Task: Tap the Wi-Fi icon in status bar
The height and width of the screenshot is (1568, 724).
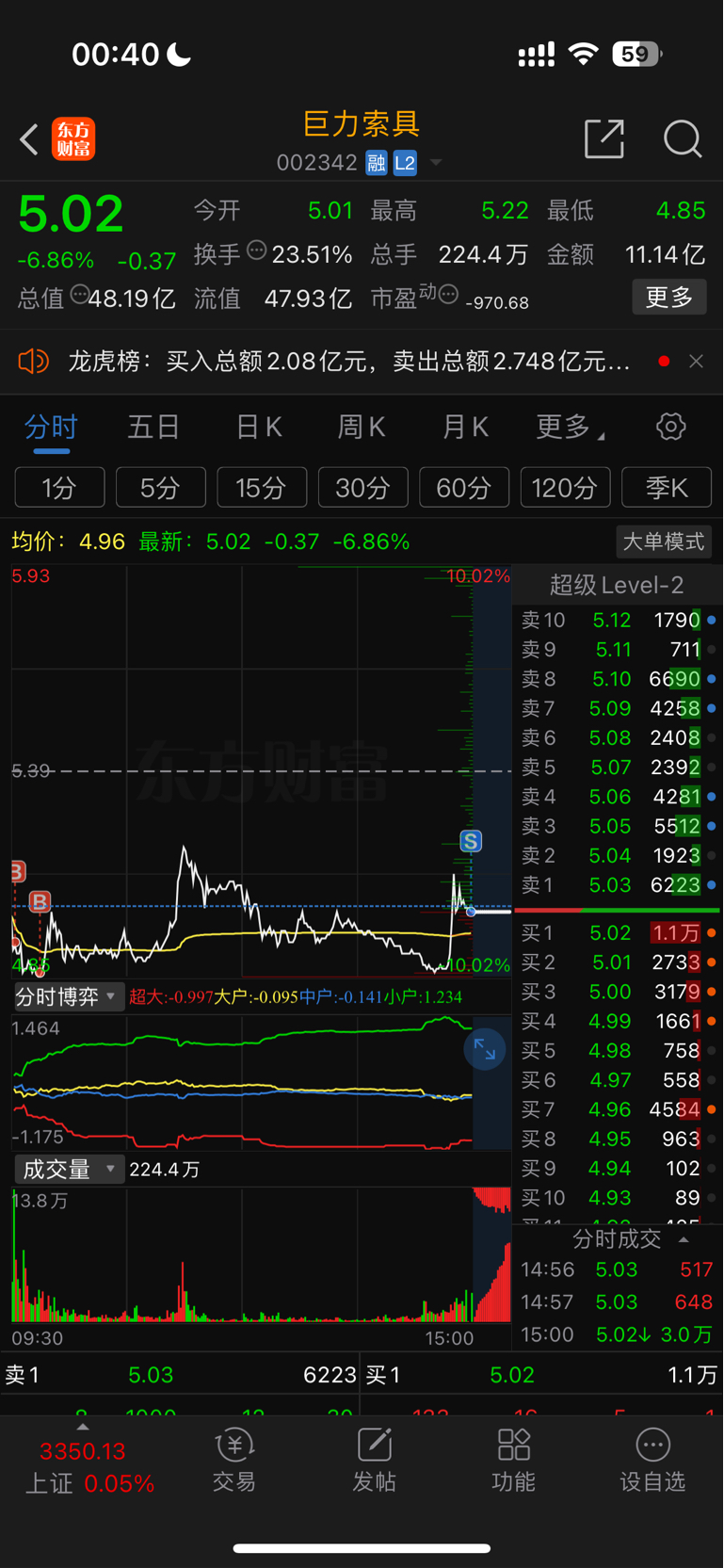Action: [584, 55]
